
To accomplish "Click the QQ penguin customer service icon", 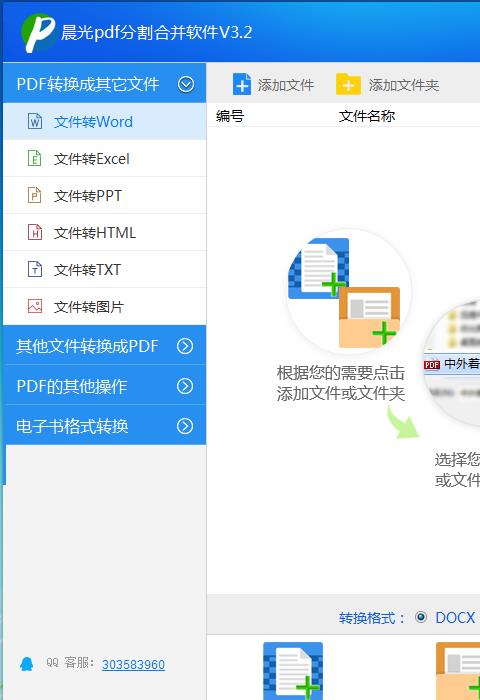I will pos(27,664).
